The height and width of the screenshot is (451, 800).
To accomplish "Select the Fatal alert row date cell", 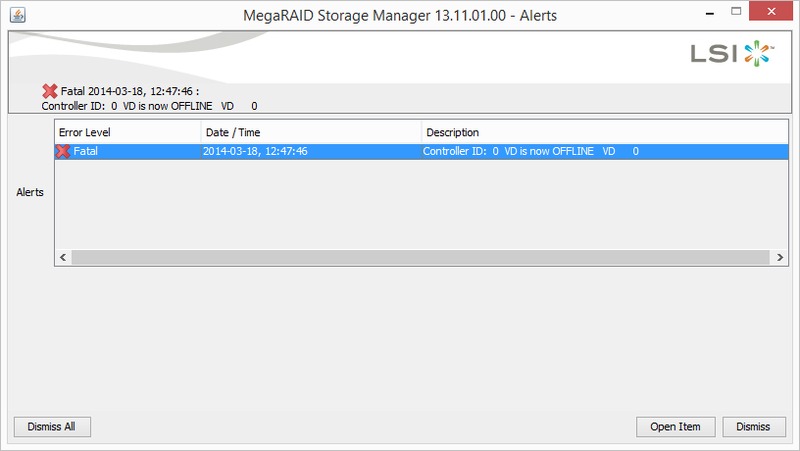I will (x=255, y=151).
